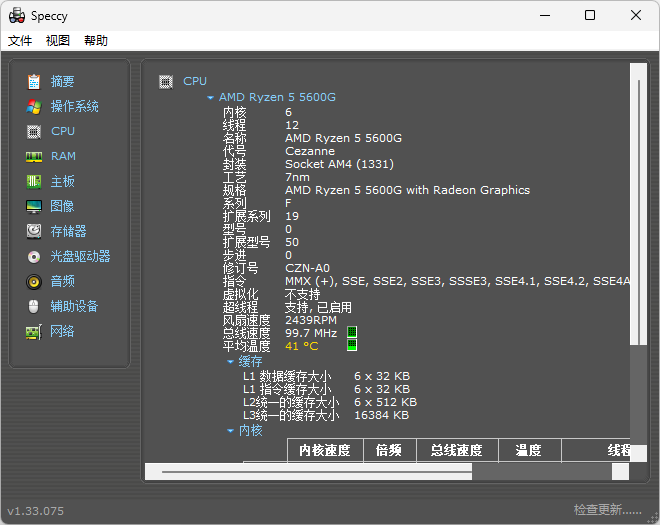Click the CPU chip icon in sidebar
Image resolution: width=660 pixels, height=525 pixels.
click(34, 132)
